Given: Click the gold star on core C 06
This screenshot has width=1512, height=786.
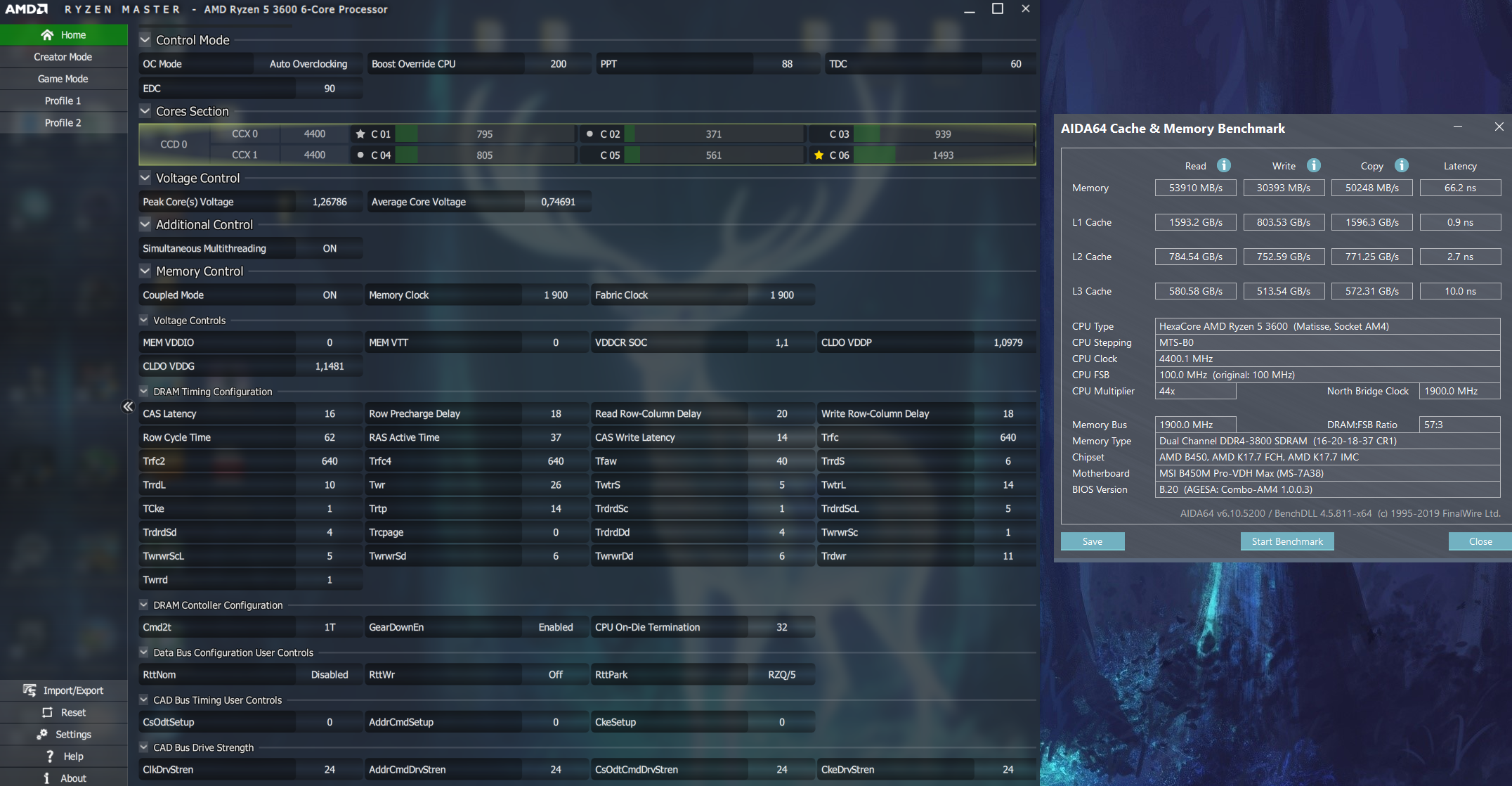Looking at the screenshot, I should click(x=819, y=155).
